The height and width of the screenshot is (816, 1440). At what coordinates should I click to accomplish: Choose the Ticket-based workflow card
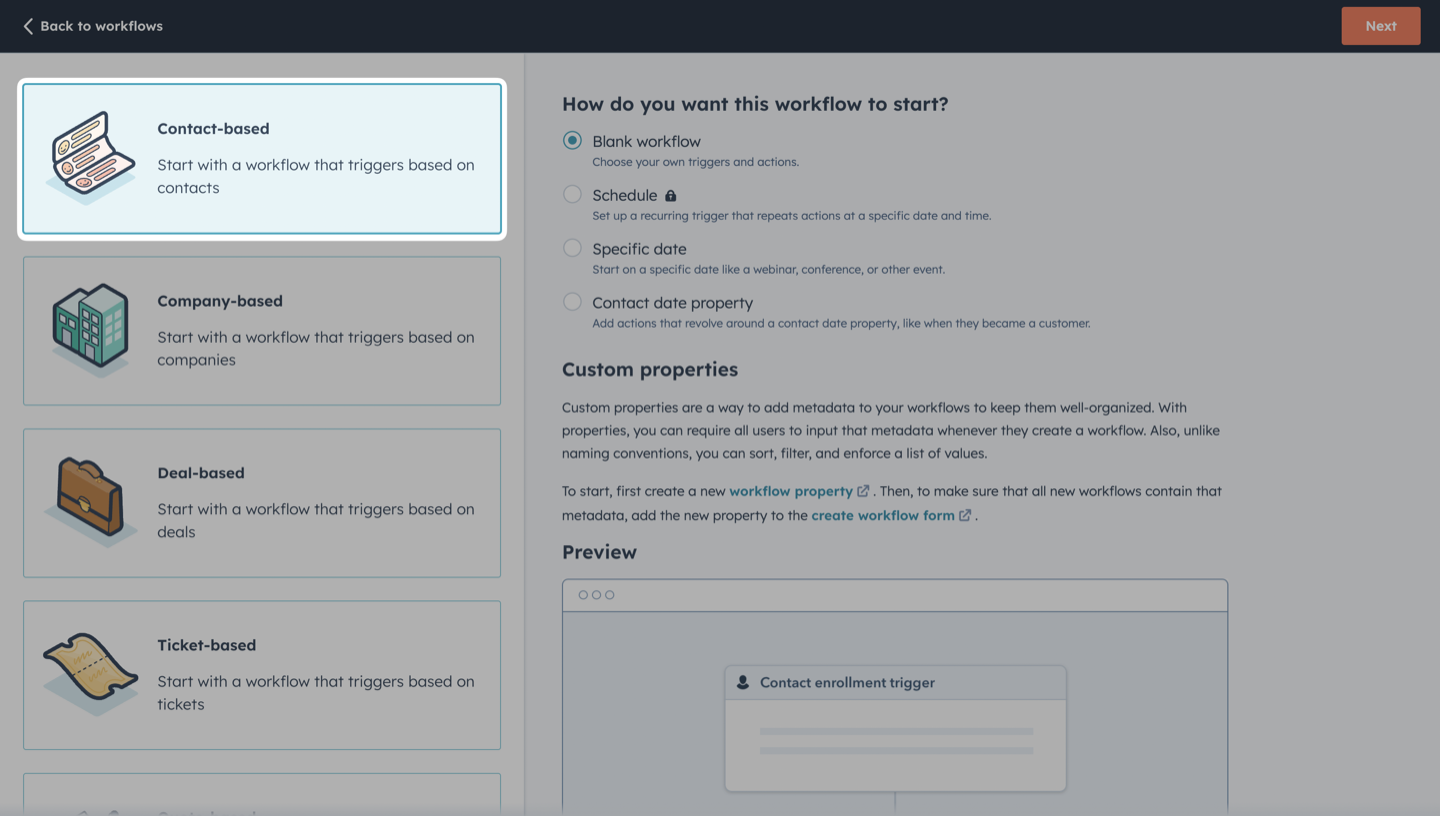pyautogui.click(x=262, y=675)
